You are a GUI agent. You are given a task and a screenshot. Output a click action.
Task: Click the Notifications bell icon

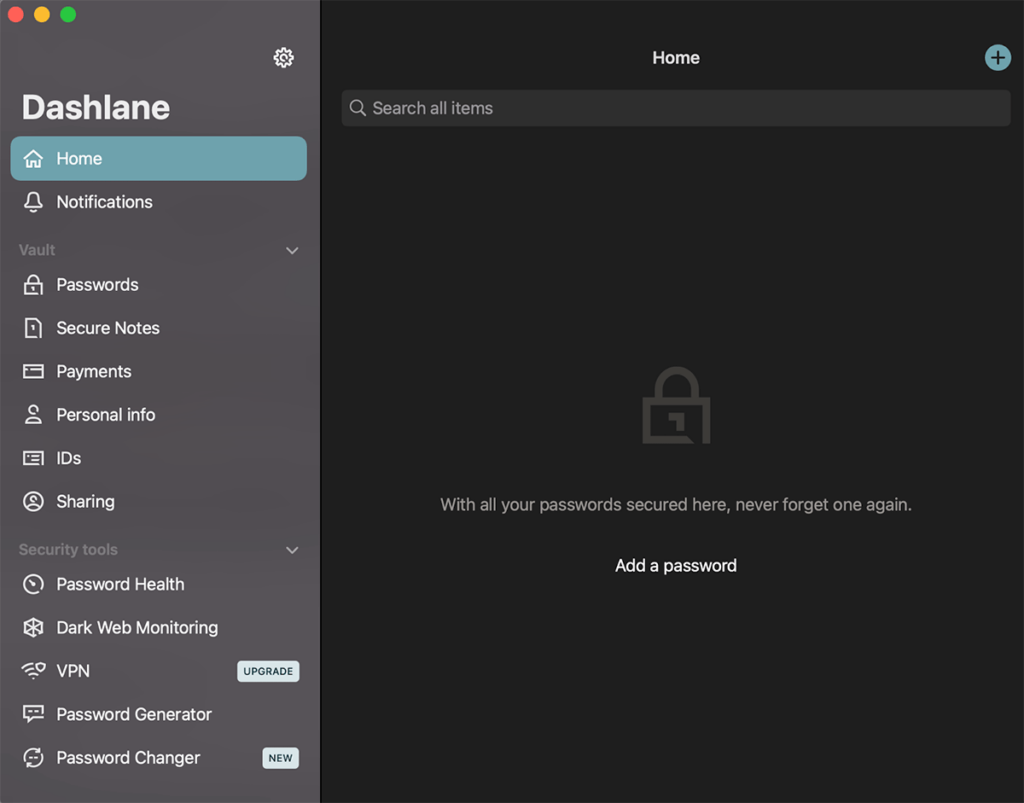(33, 202)
